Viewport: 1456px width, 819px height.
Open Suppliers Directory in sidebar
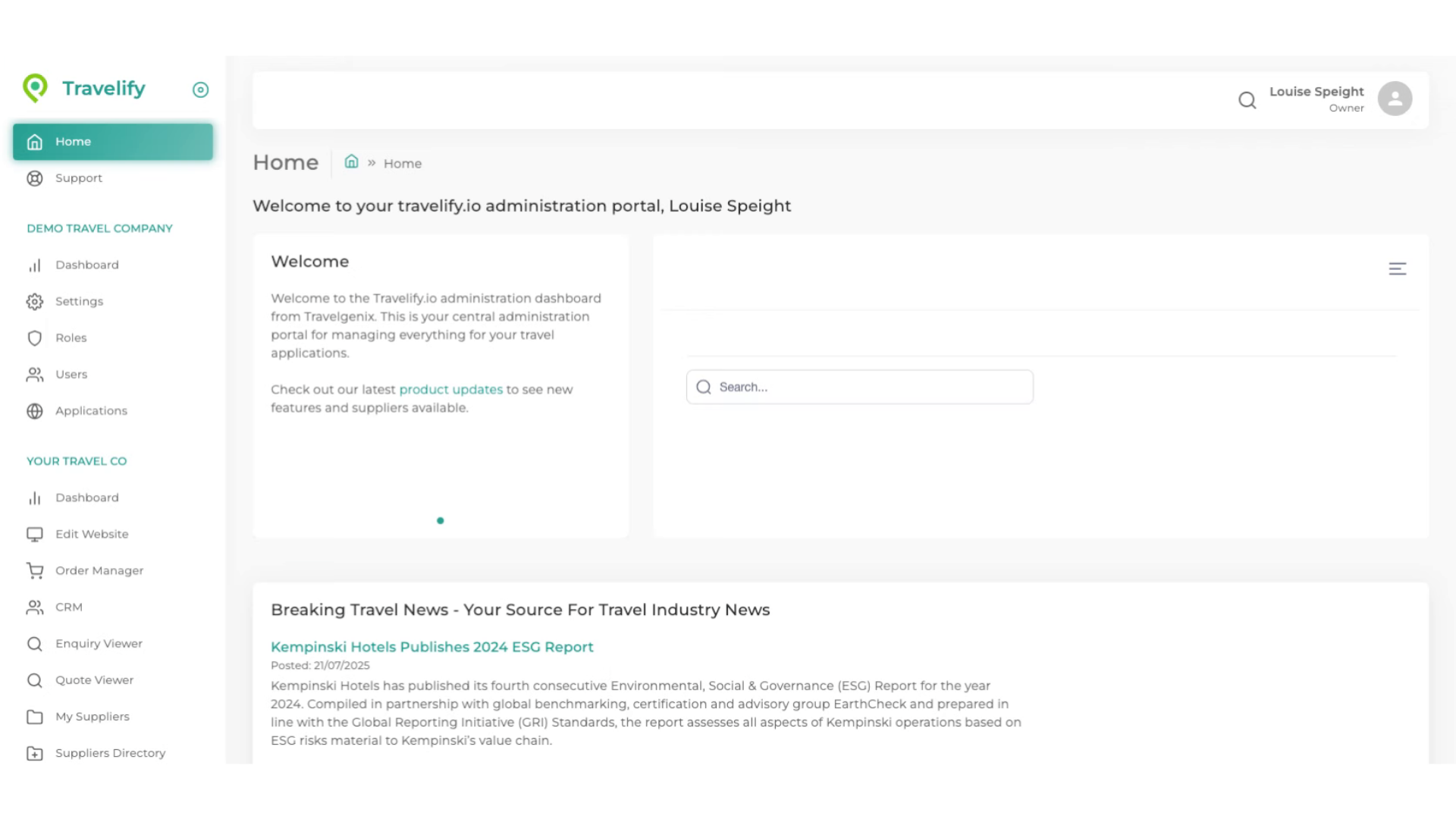[110, 753]
